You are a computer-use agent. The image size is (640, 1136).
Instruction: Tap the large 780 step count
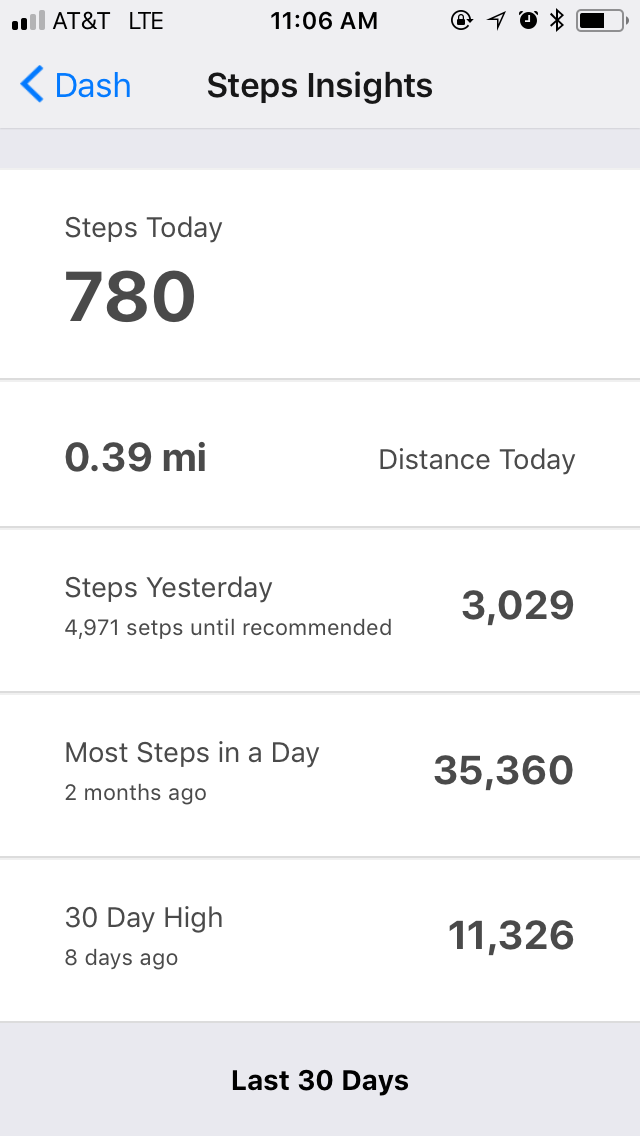(130, 297)
